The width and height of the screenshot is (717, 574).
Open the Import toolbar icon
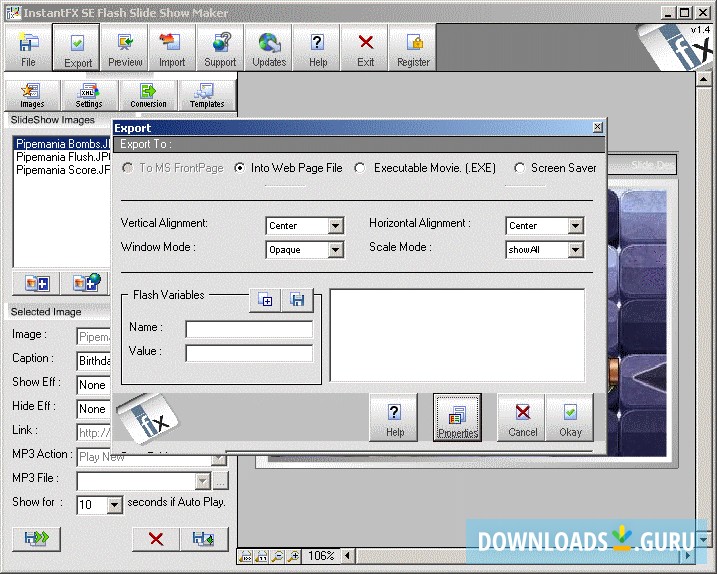point(172,48)
